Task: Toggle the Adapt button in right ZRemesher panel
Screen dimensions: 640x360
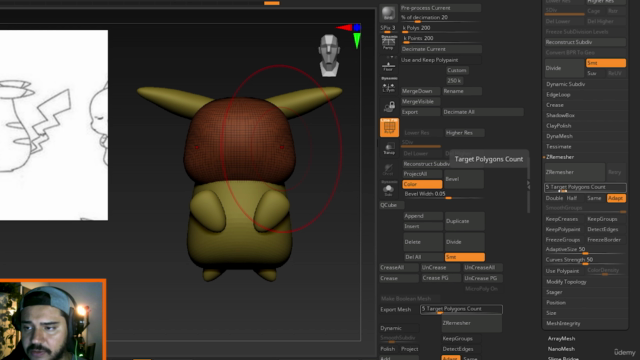Action: click(616, 198)
